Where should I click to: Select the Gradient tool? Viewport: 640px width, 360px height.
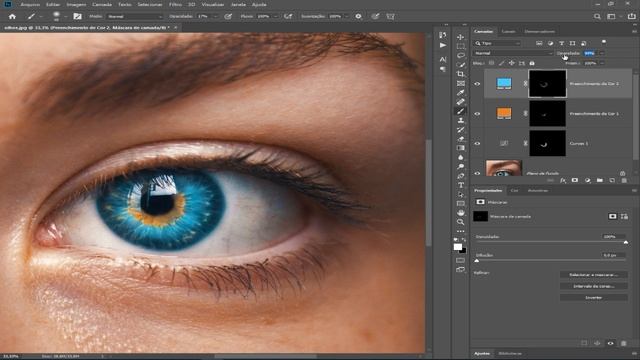coord(460,148)
